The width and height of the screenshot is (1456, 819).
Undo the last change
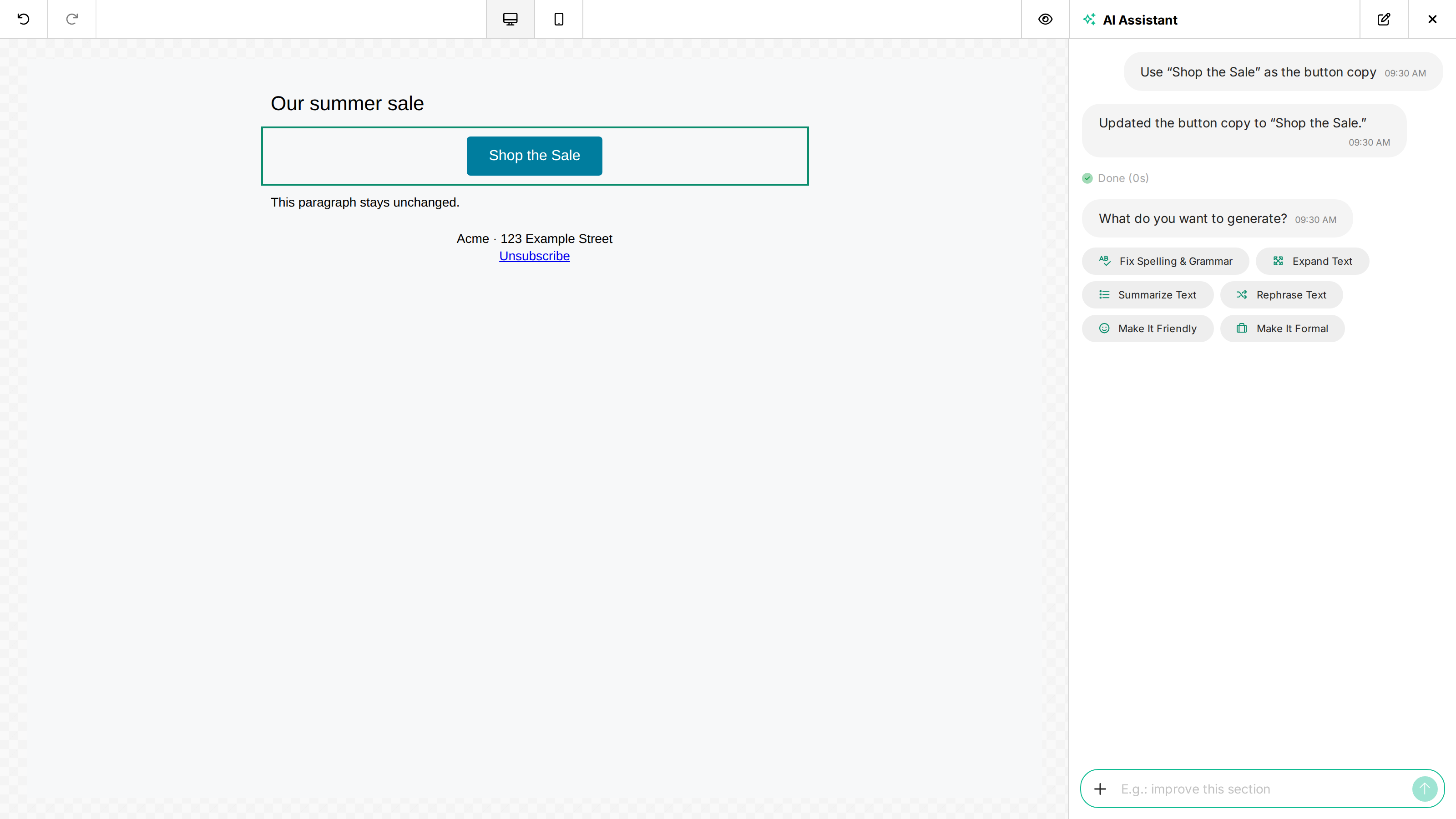[24, 19]
